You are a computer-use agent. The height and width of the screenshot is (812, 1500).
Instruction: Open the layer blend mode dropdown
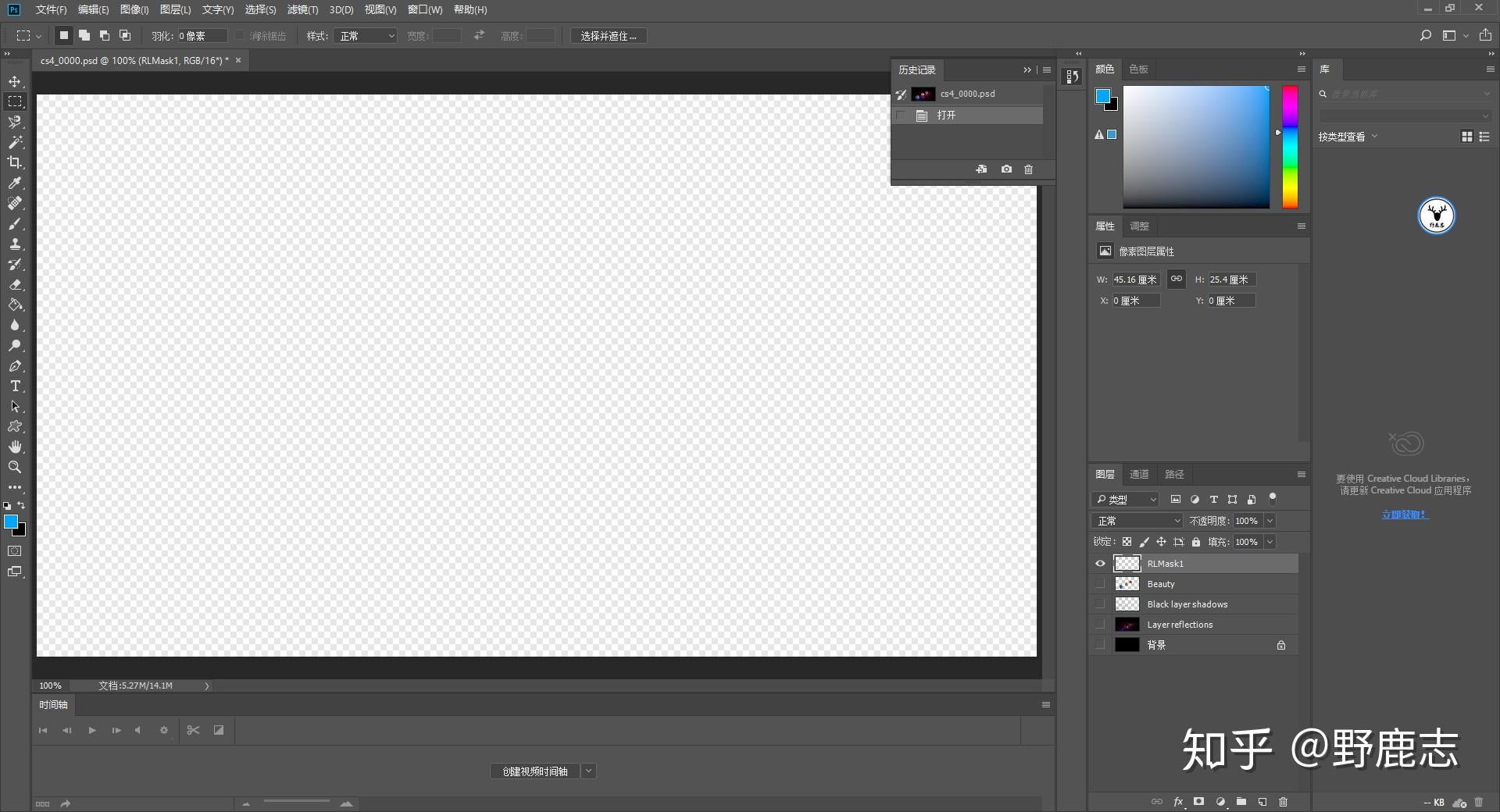pos(1137,521)
